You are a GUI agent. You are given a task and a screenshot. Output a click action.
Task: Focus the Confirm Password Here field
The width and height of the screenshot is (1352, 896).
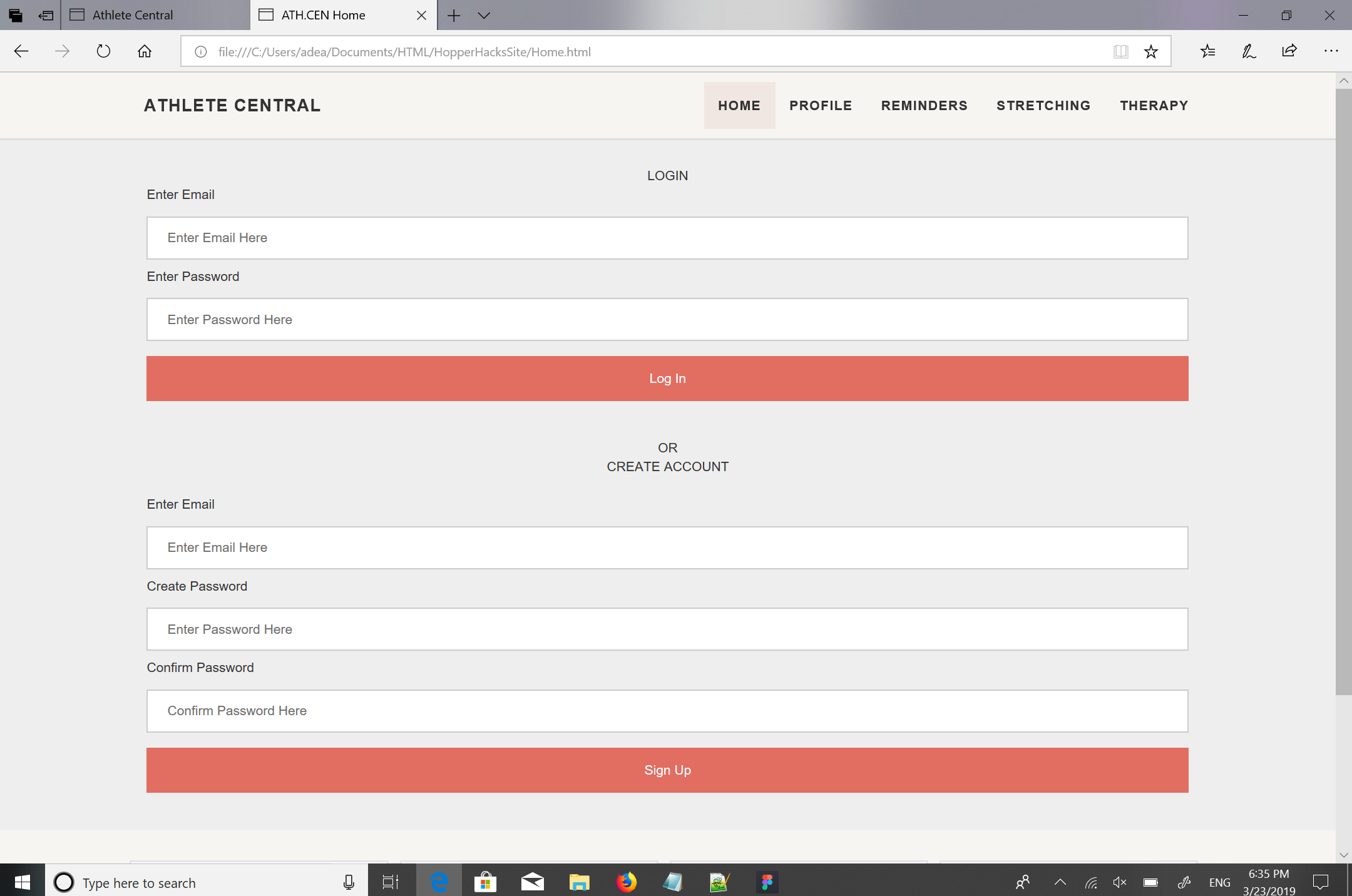click(667, 711)
